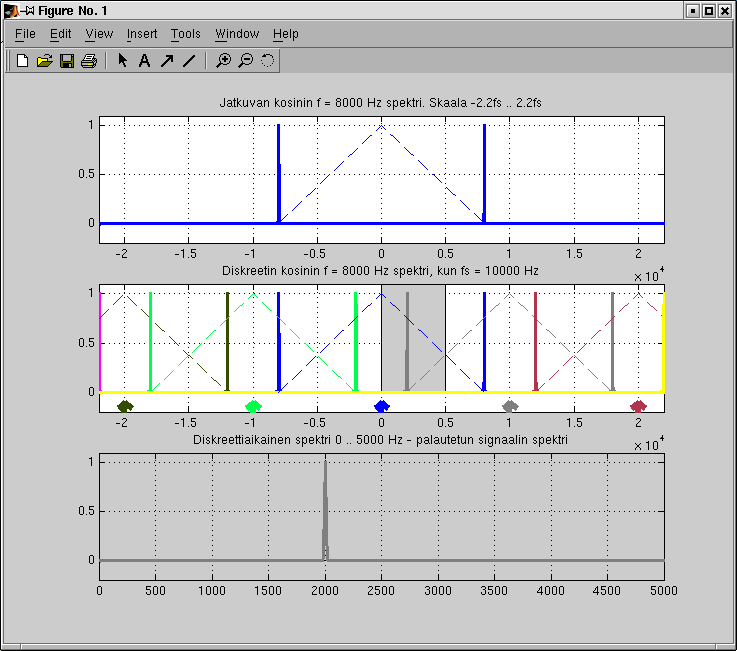Choose the Add Arrow annotation tool

click(166, 61)
